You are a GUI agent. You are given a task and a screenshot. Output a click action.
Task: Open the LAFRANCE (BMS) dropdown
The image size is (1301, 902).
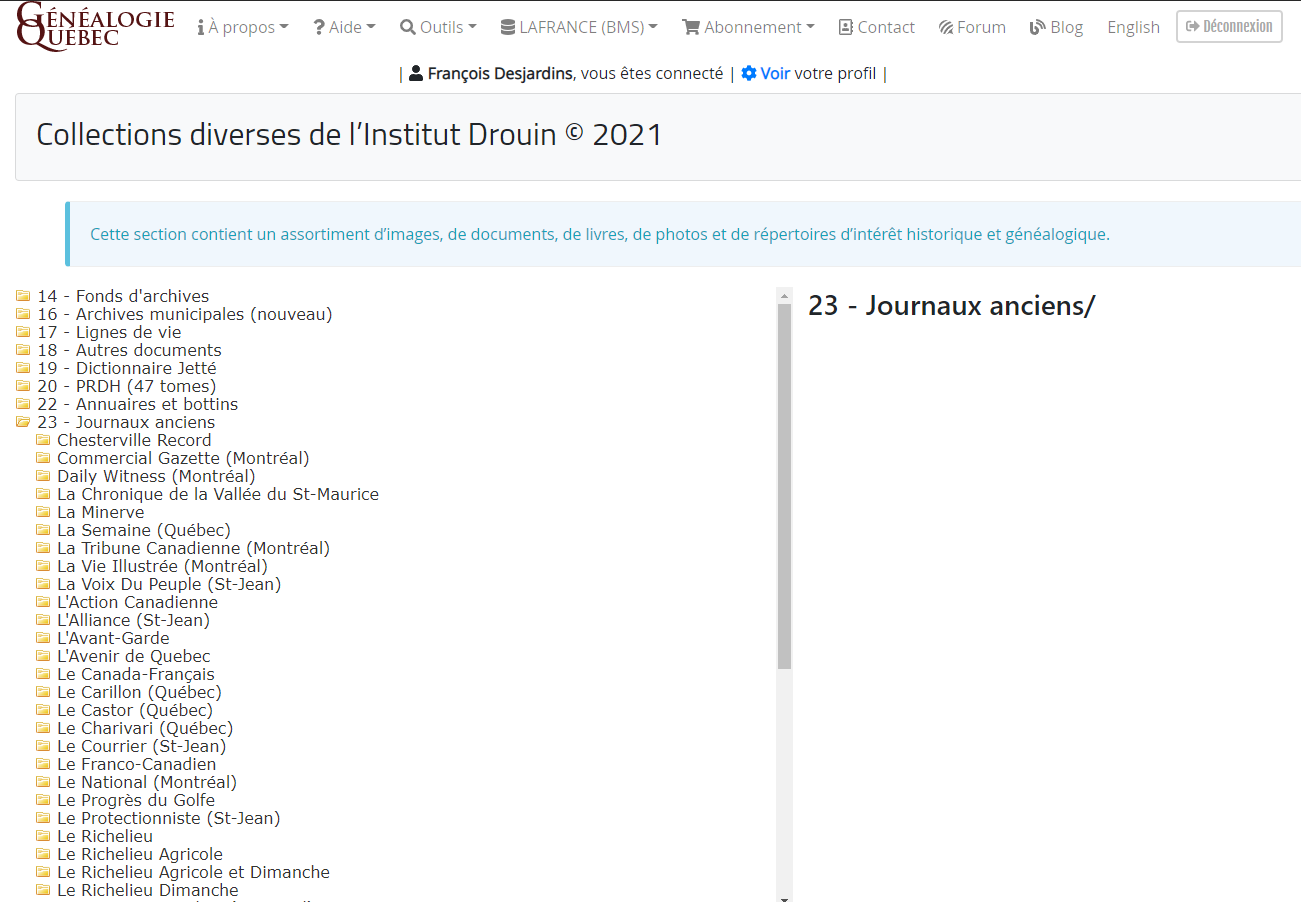pyautogui.click(x=579, y=27)
